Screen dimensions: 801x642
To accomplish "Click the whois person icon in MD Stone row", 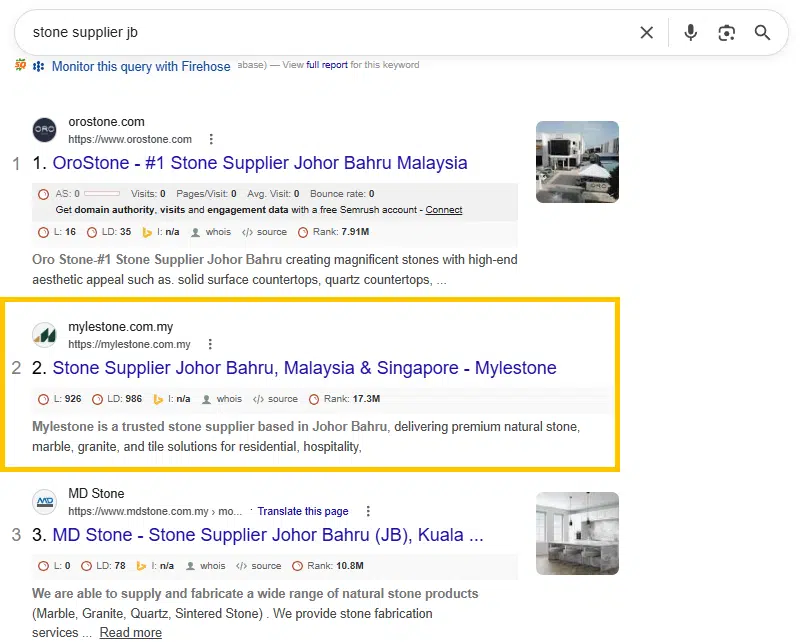I will (190, 566).
